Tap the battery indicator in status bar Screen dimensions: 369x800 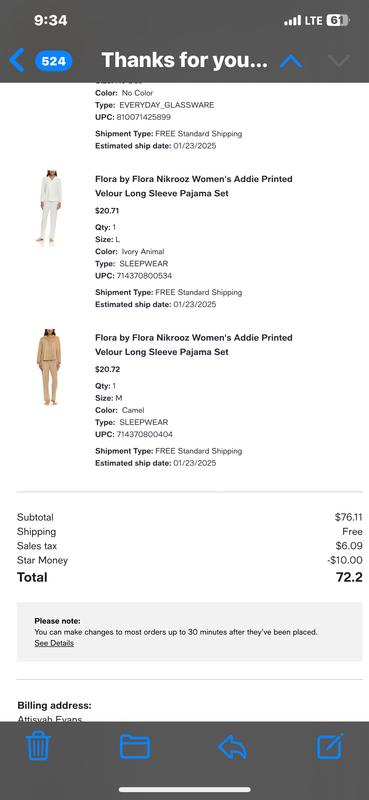[x=338, y=20]
